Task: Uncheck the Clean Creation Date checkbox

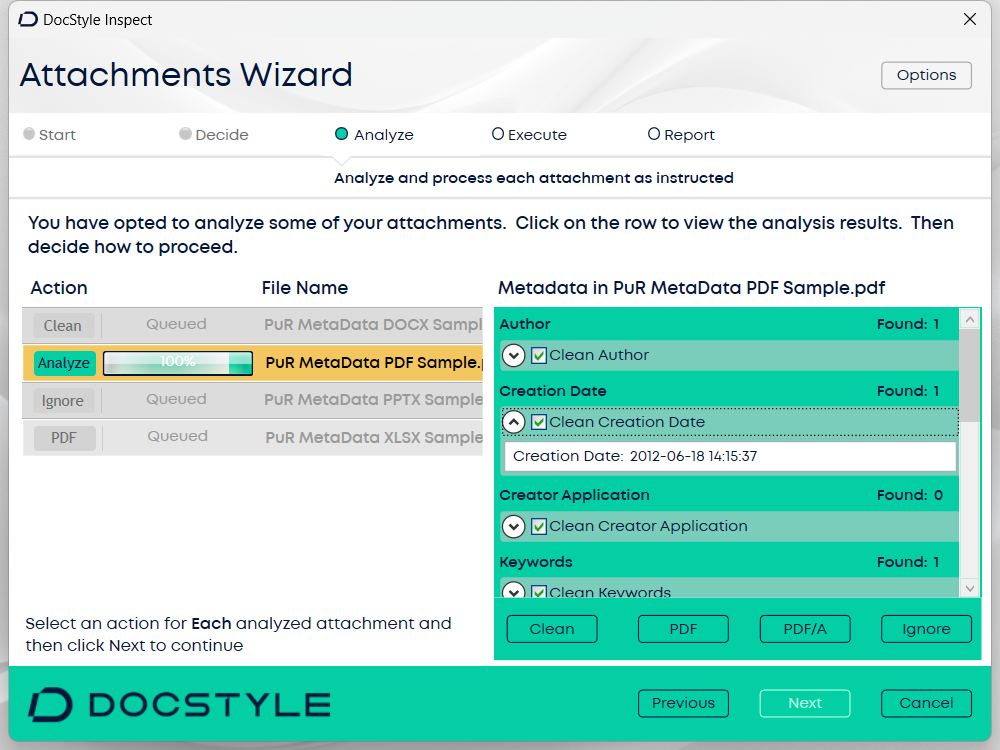Action: click(539, 422)
